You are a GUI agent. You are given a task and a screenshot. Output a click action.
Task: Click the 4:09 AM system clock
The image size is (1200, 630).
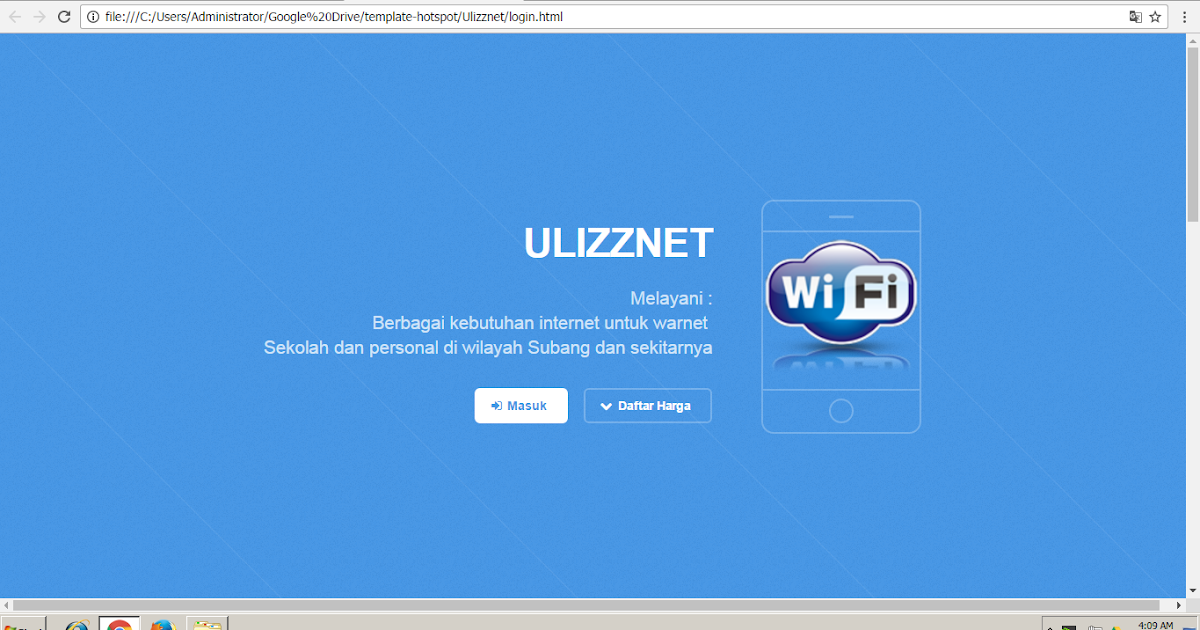(1156, 625)
